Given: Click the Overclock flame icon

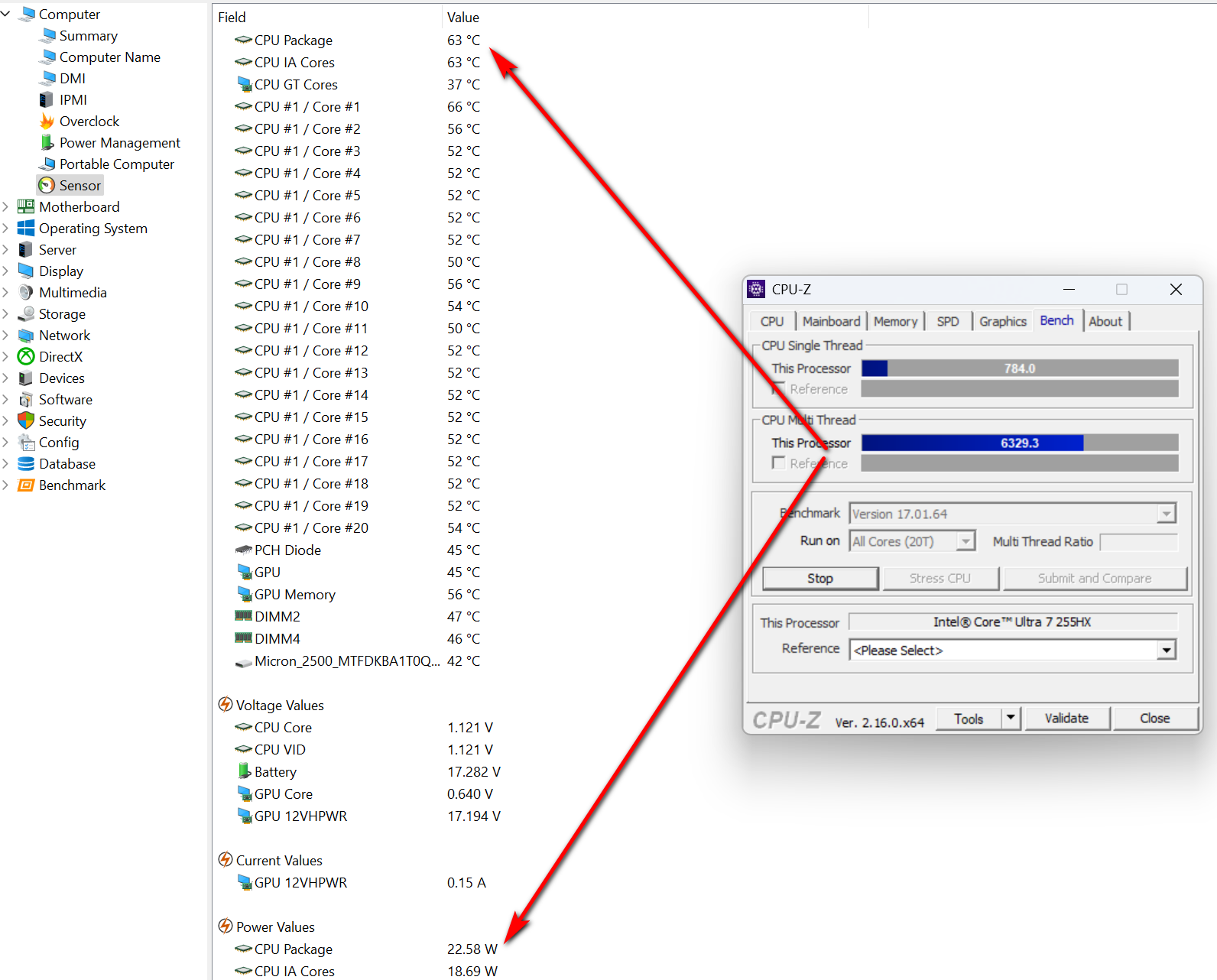Looking at the screenshot, I should click(x=47, y=121).
